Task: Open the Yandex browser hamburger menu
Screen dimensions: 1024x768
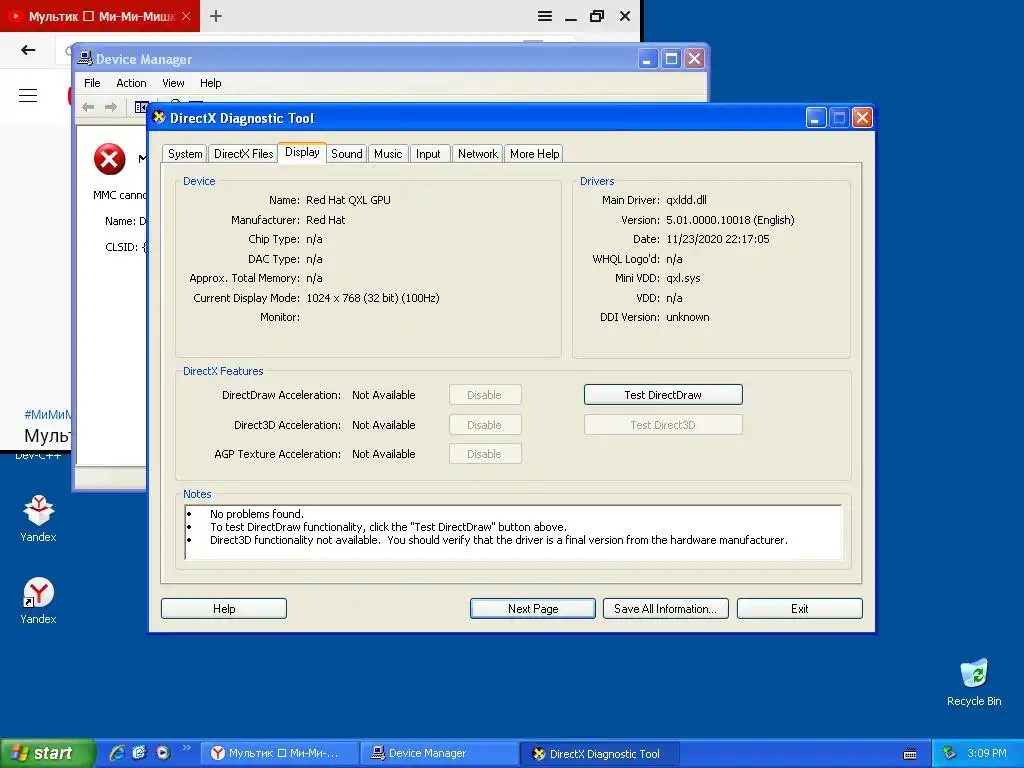Action: pos(545,16)
